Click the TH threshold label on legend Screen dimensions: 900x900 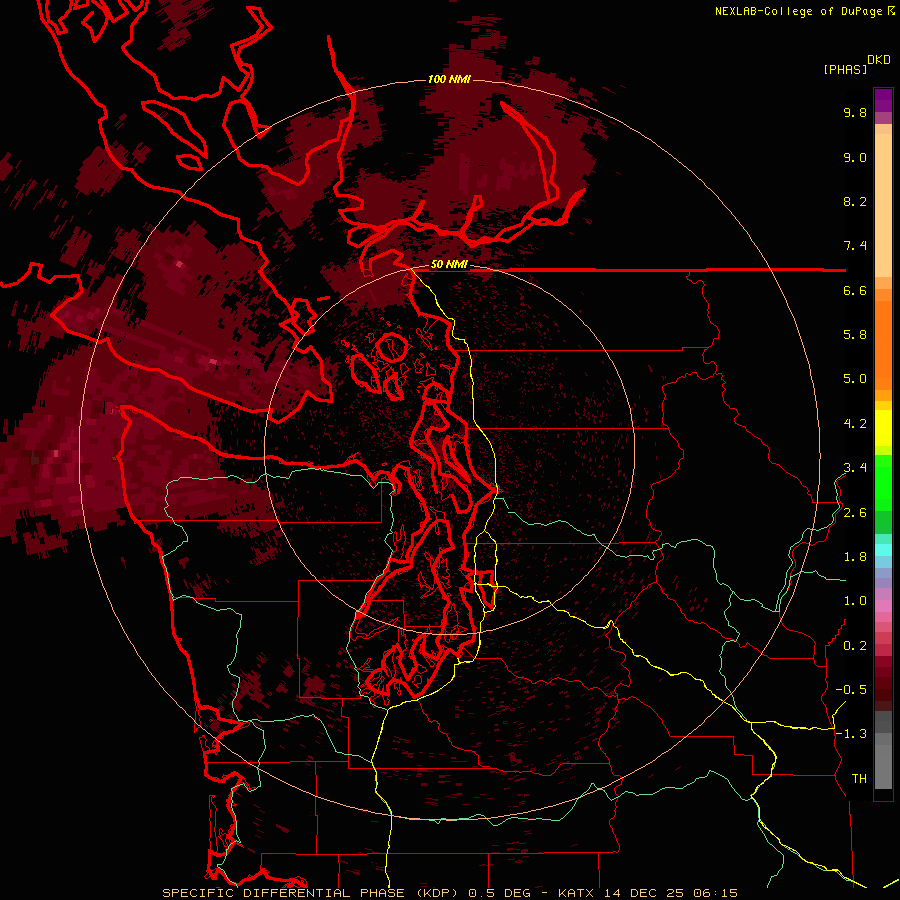(859, 779)
